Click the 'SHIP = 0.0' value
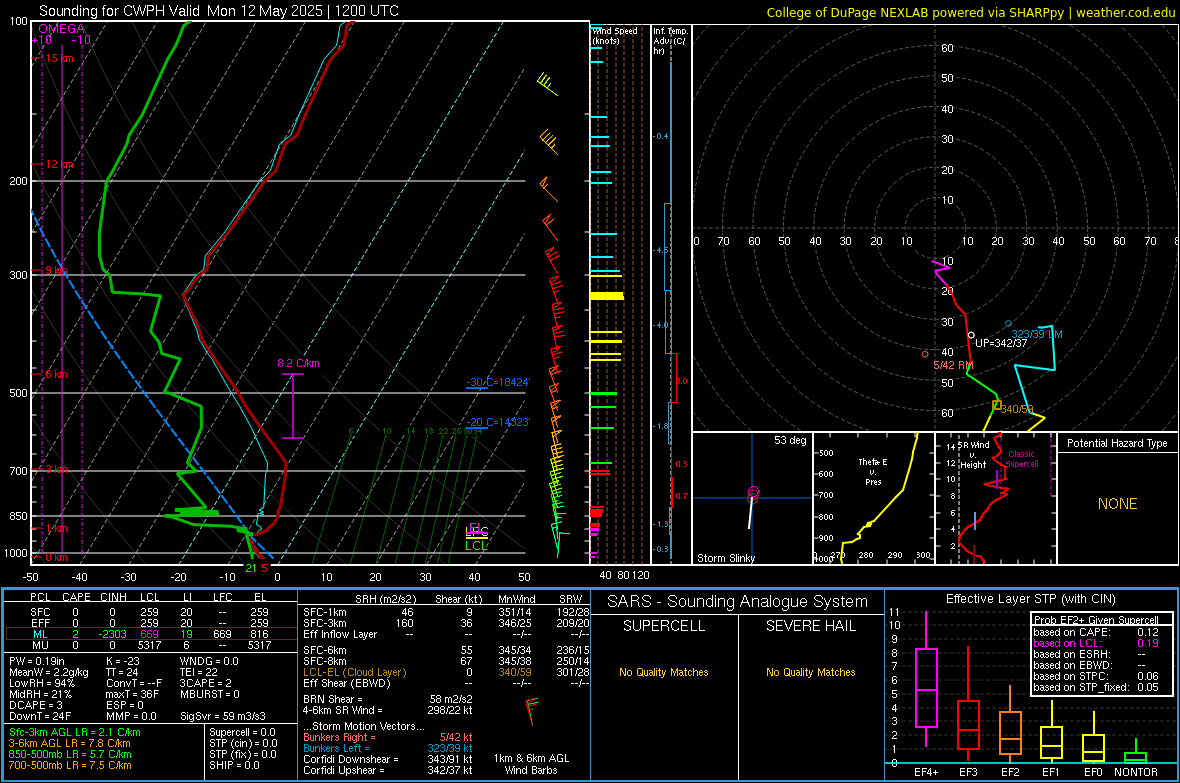 (234, 765)
